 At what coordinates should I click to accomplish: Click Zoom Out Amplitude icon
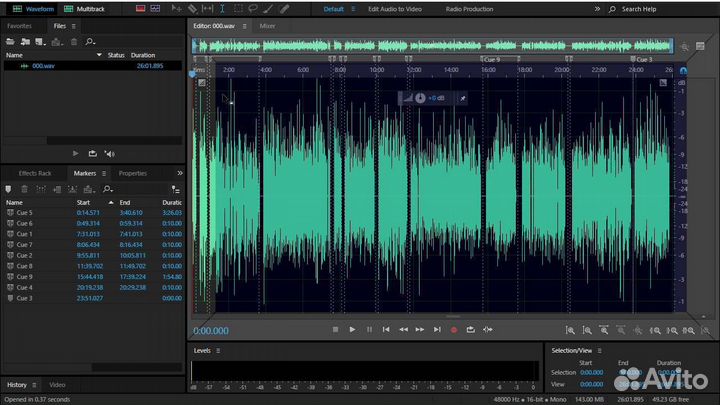pos(587,330)
